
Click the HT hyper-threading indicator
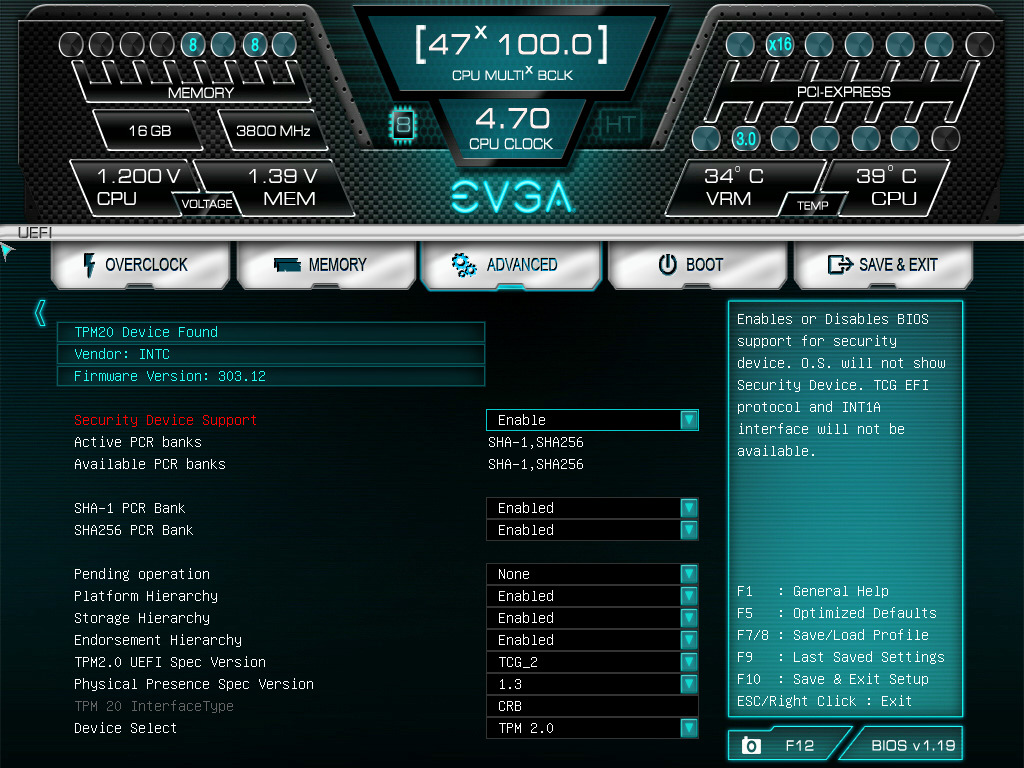pyautogui.click(x=619, y=124)
